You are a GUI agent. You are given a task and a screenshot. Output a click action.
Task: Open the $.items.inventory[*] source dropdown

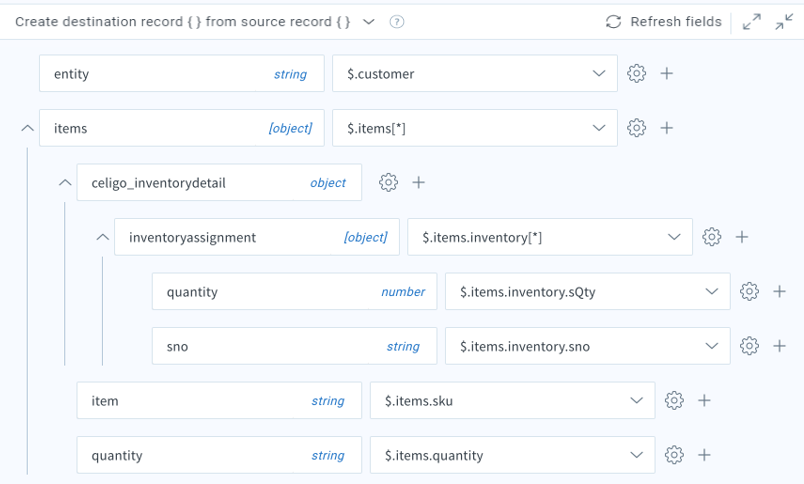point(674,237)
